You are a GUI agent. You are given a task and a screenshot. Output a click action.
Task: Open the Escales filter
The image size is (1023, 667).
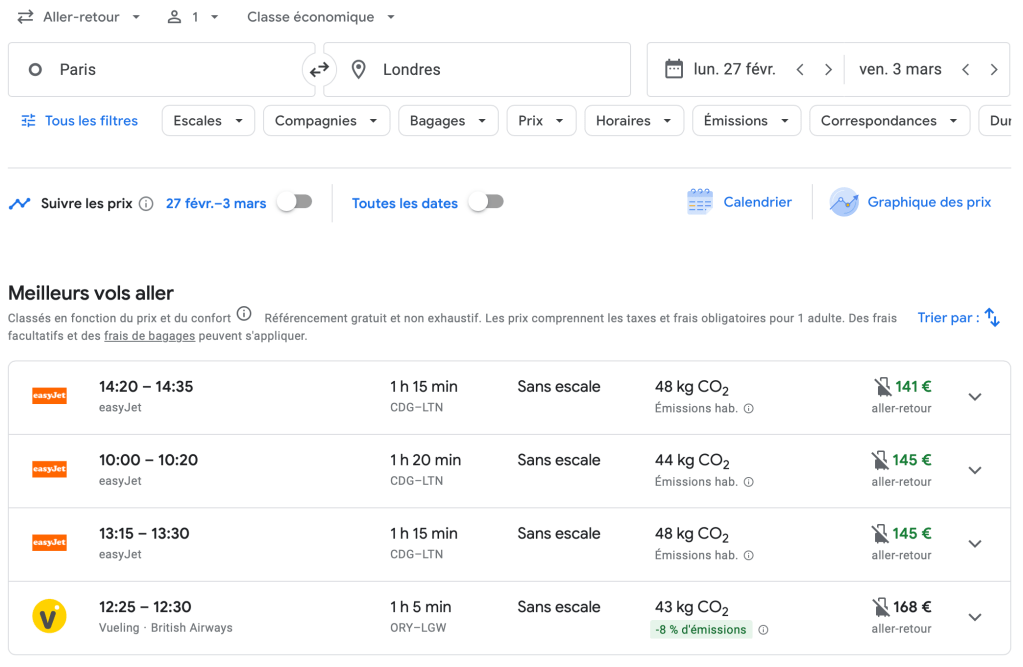(x=208, y=121)
